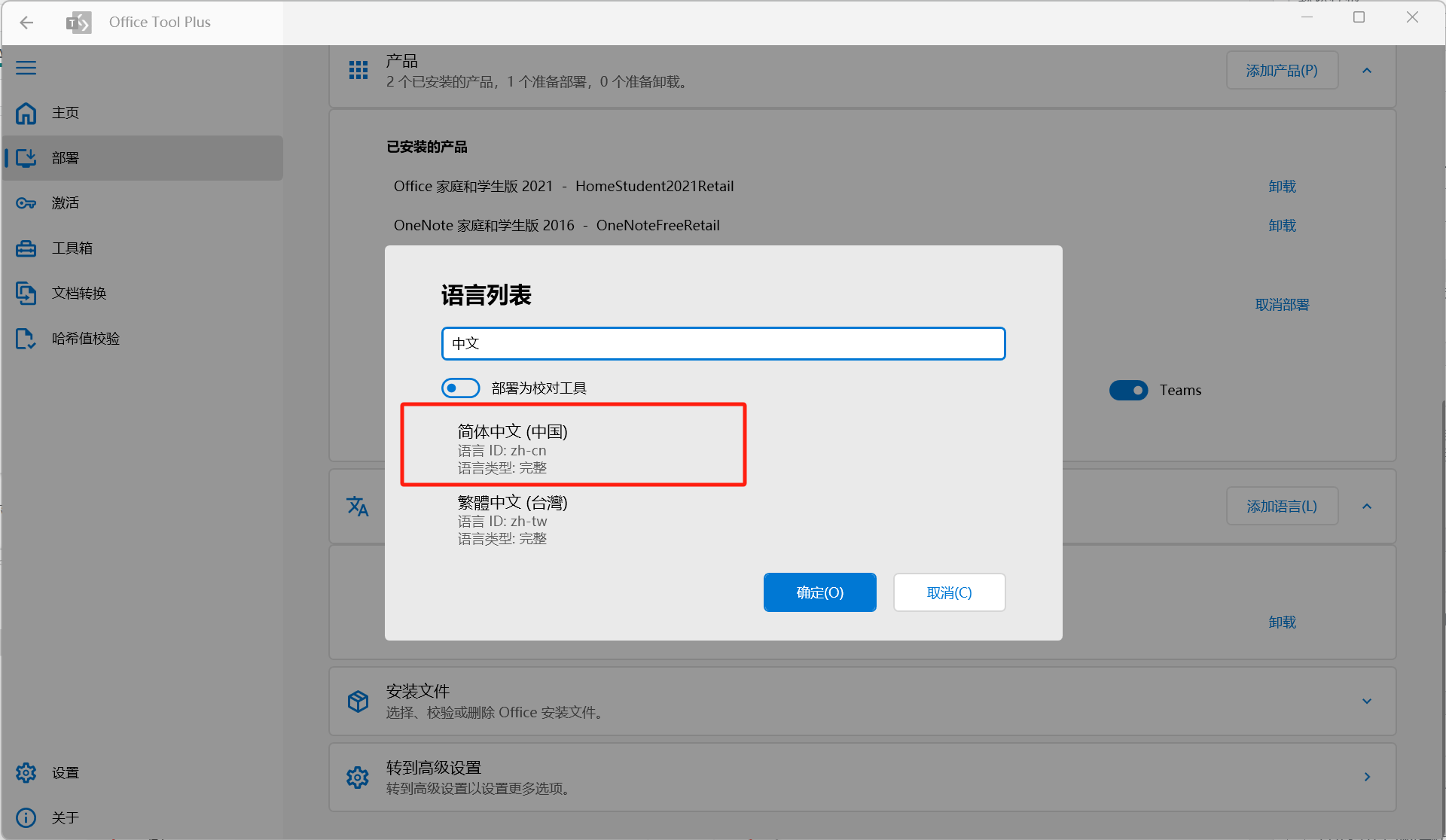Click the 添加语言(L) button
This screenshot has width=1446, height=840.
1282,506
